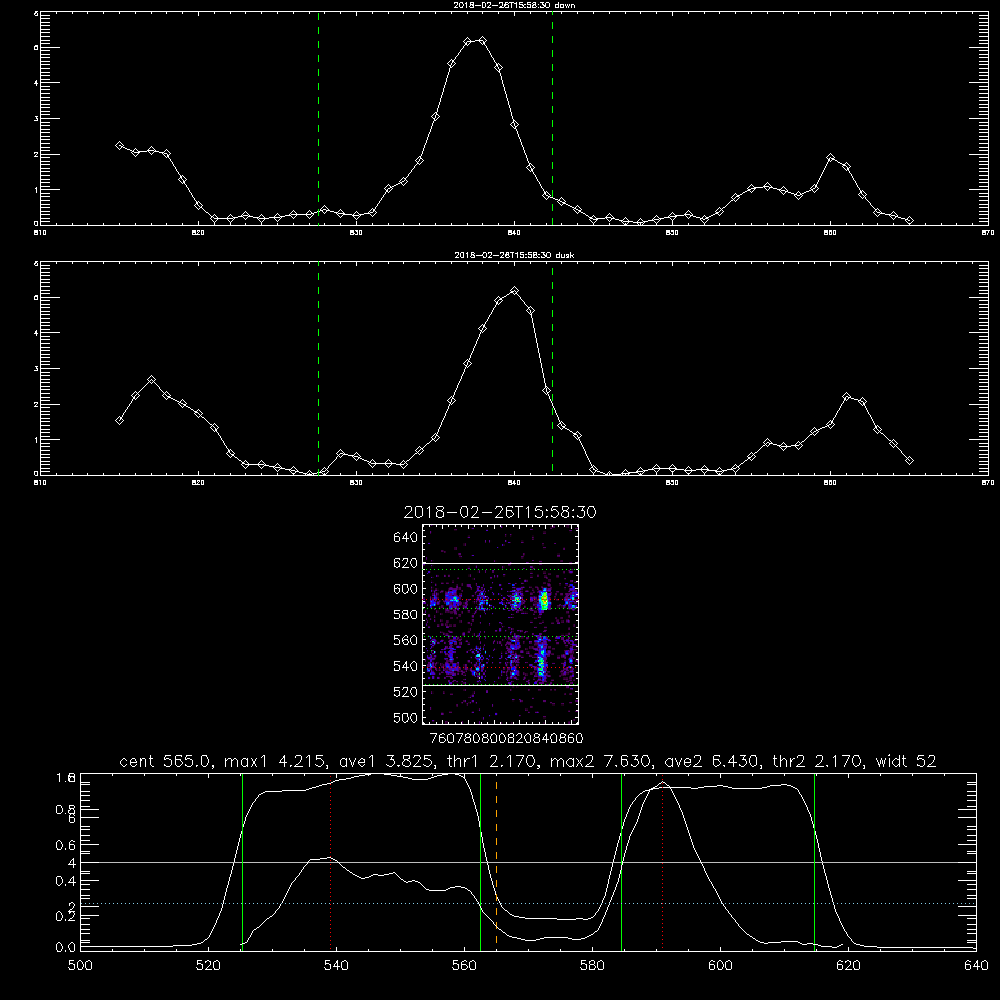
Task: Click x-axis label '840' under dawn plot
Action: pos(514,233)
